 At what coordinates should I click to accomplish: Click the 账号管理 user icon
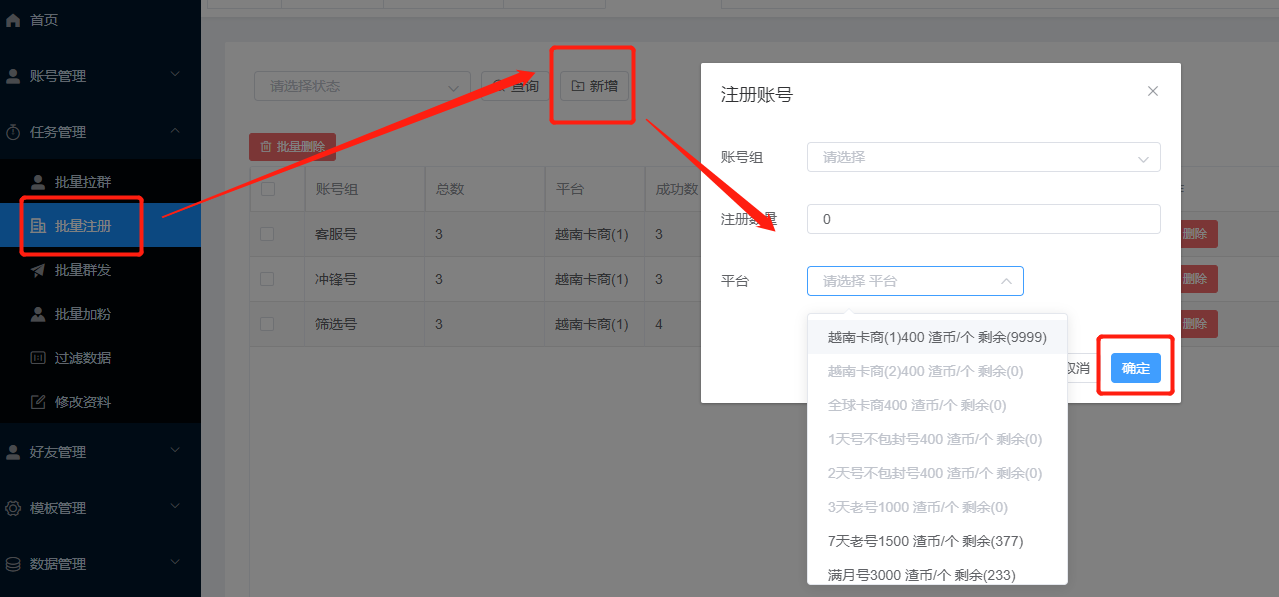tap(13, 76)
